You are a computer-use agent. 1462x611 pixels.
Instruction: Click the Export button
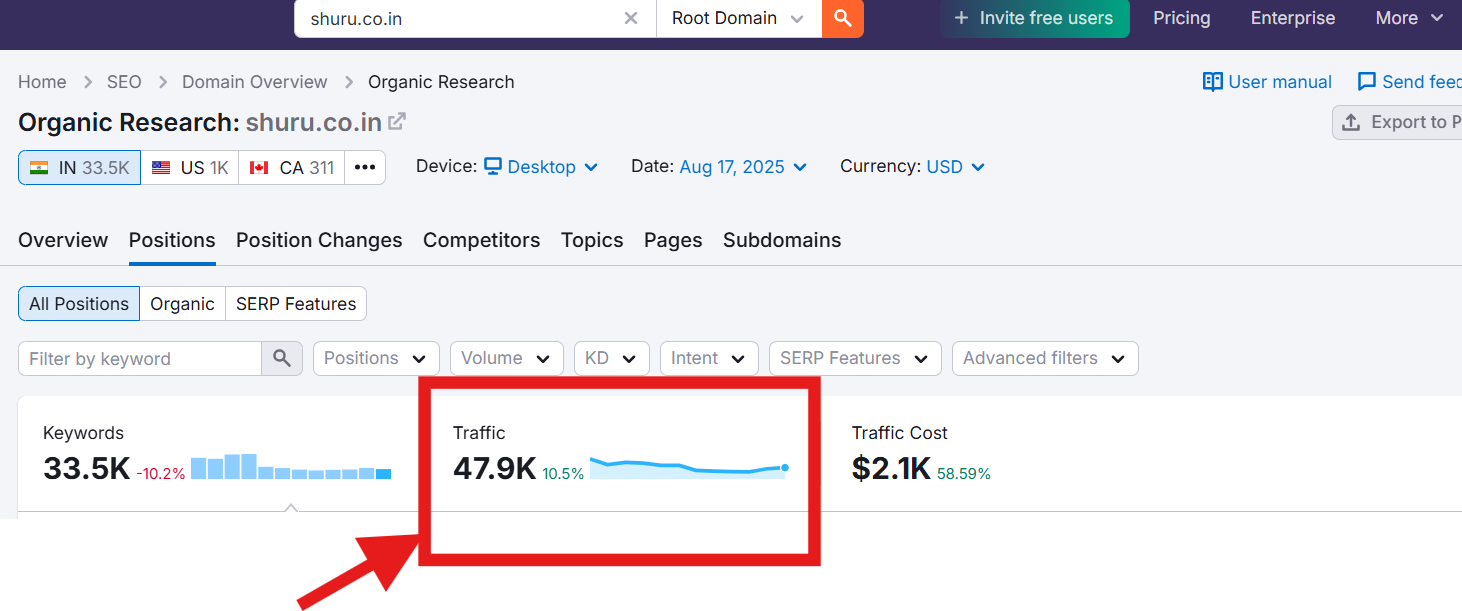(1398, 122)
